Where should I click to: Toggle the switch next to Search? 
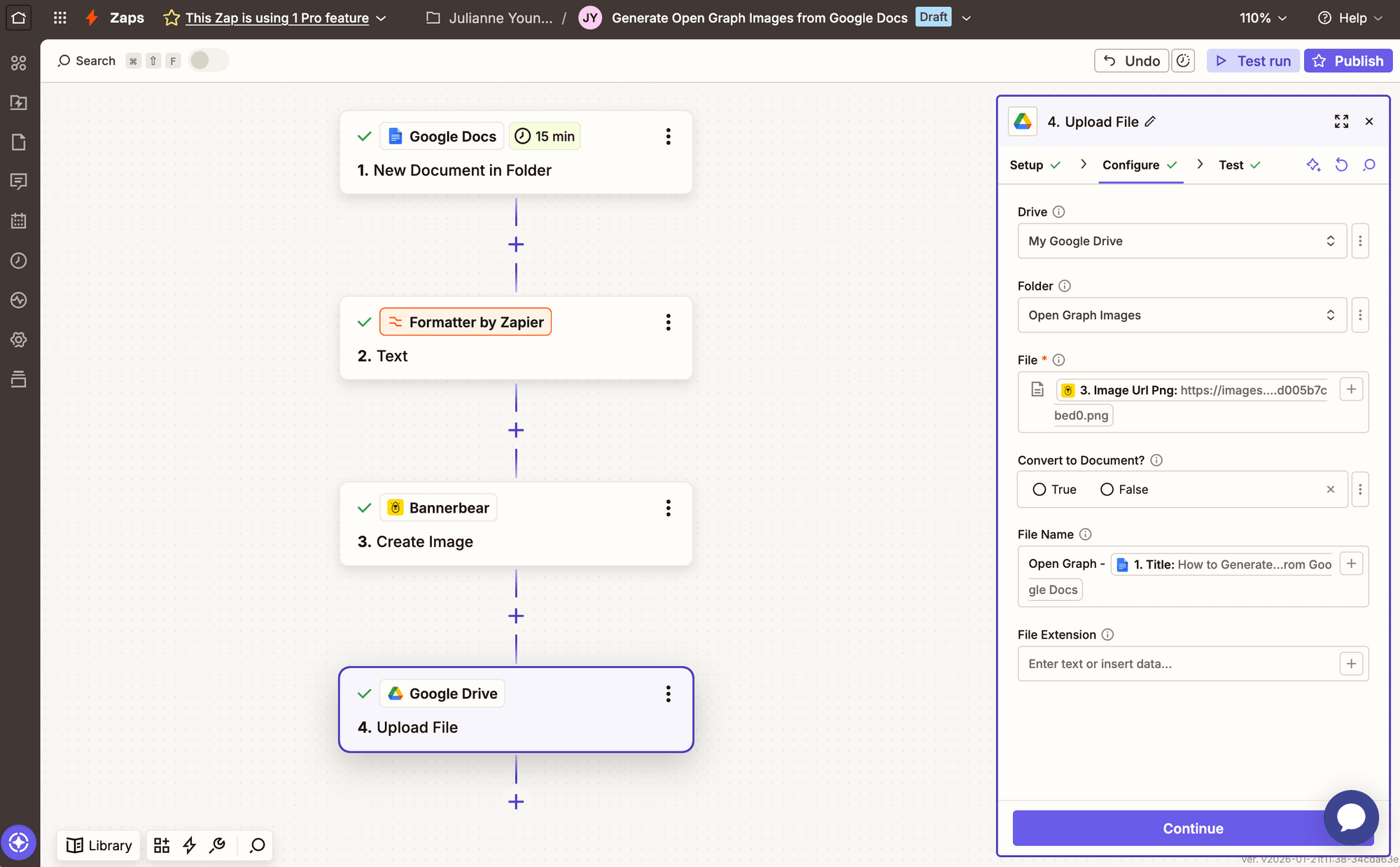(208, 61)
